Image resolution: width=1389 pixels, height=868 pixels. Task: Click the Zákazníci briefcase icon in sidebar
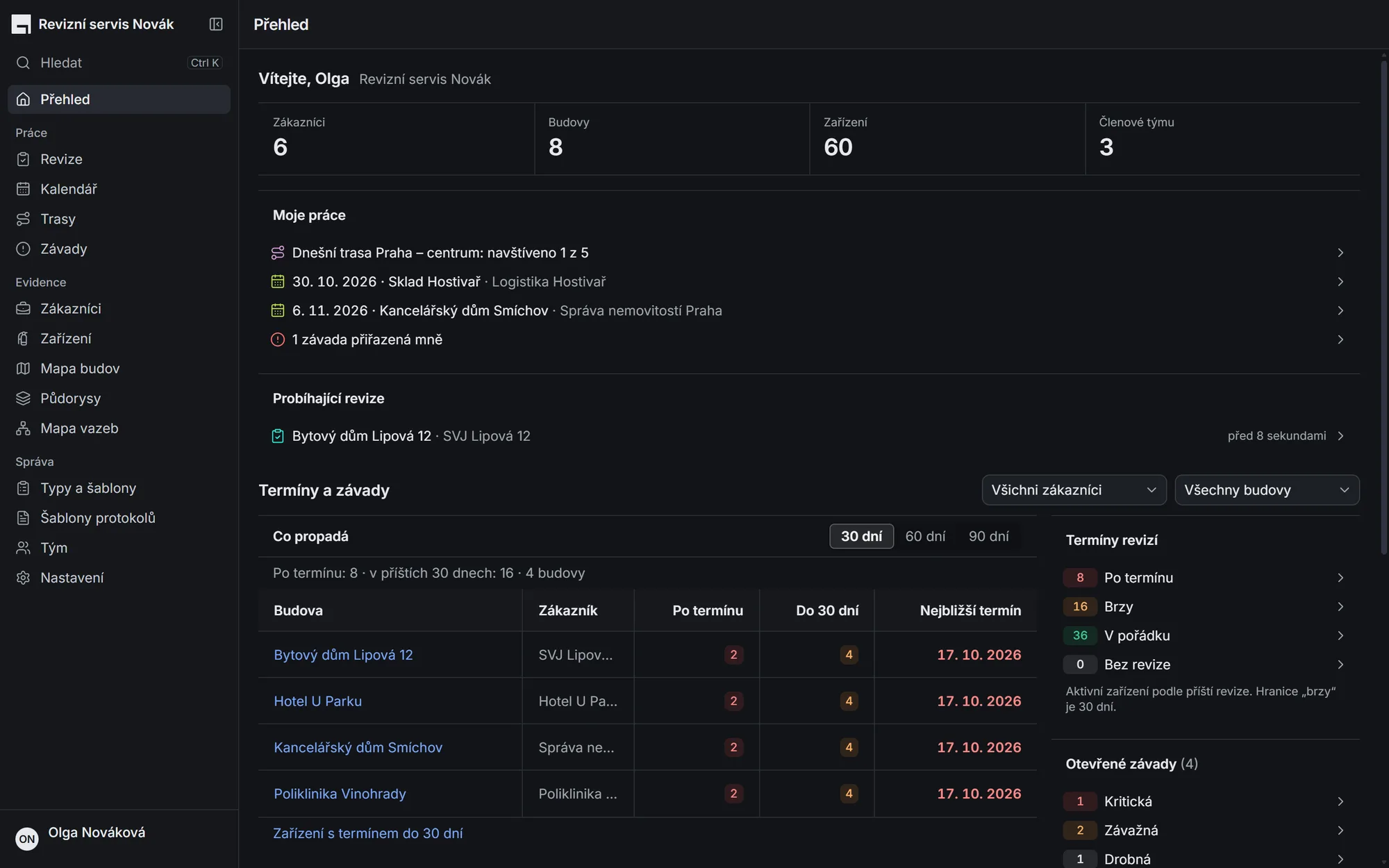click(x=23, y=308)
